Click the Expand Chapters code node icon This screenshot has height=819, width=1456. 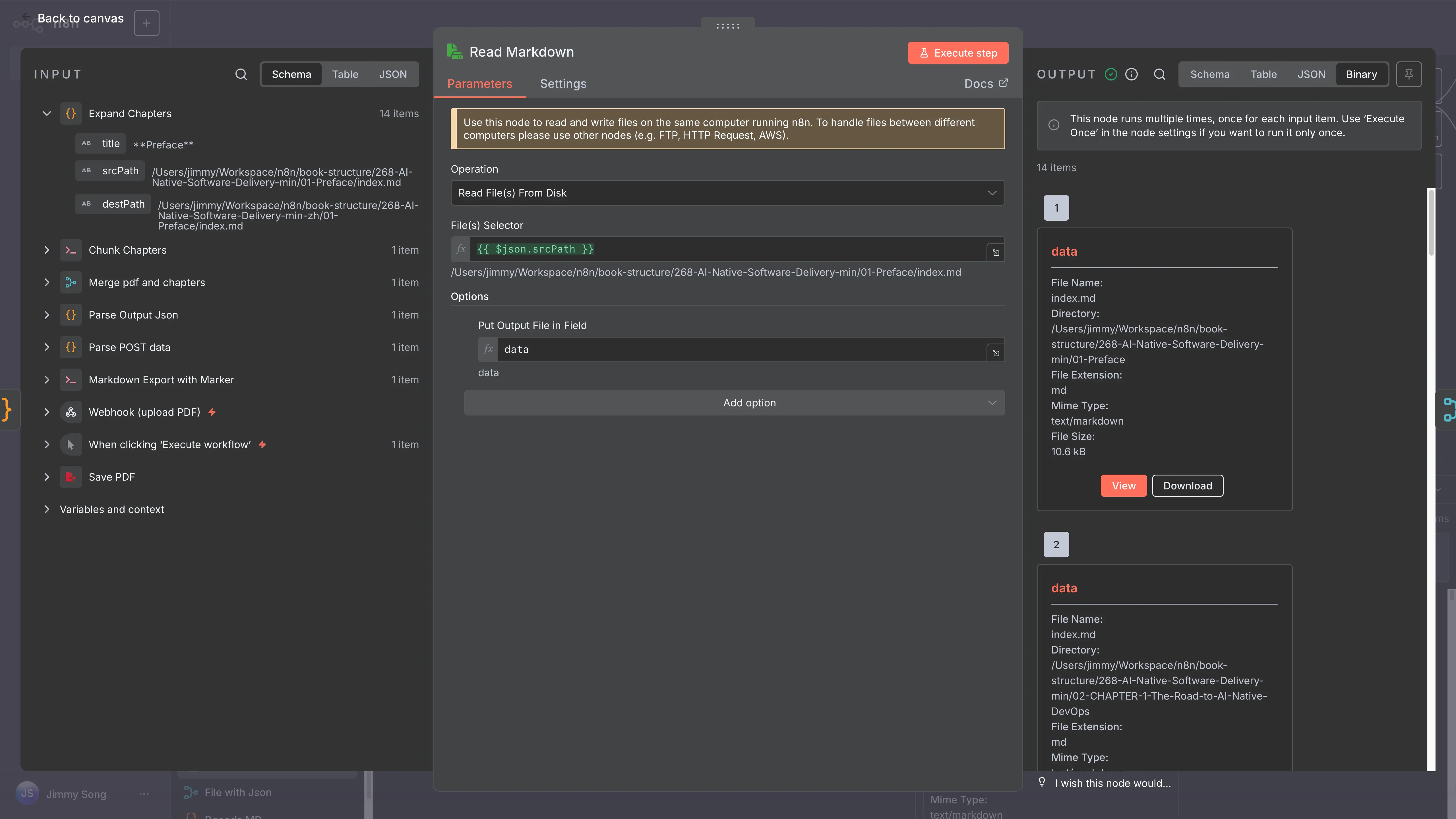click(71, 114)
